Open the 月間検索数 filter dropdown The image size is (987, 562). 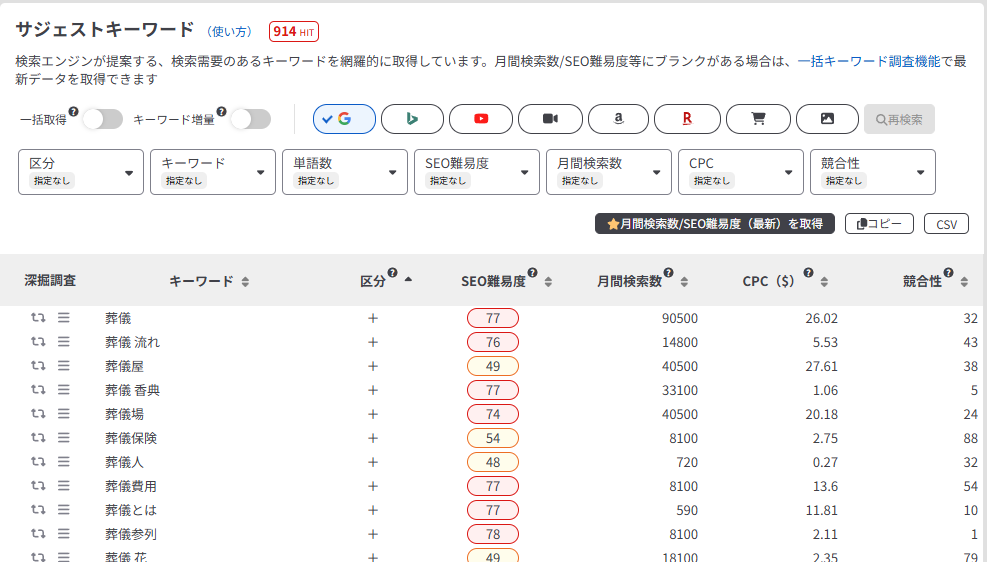coord(609,172)
